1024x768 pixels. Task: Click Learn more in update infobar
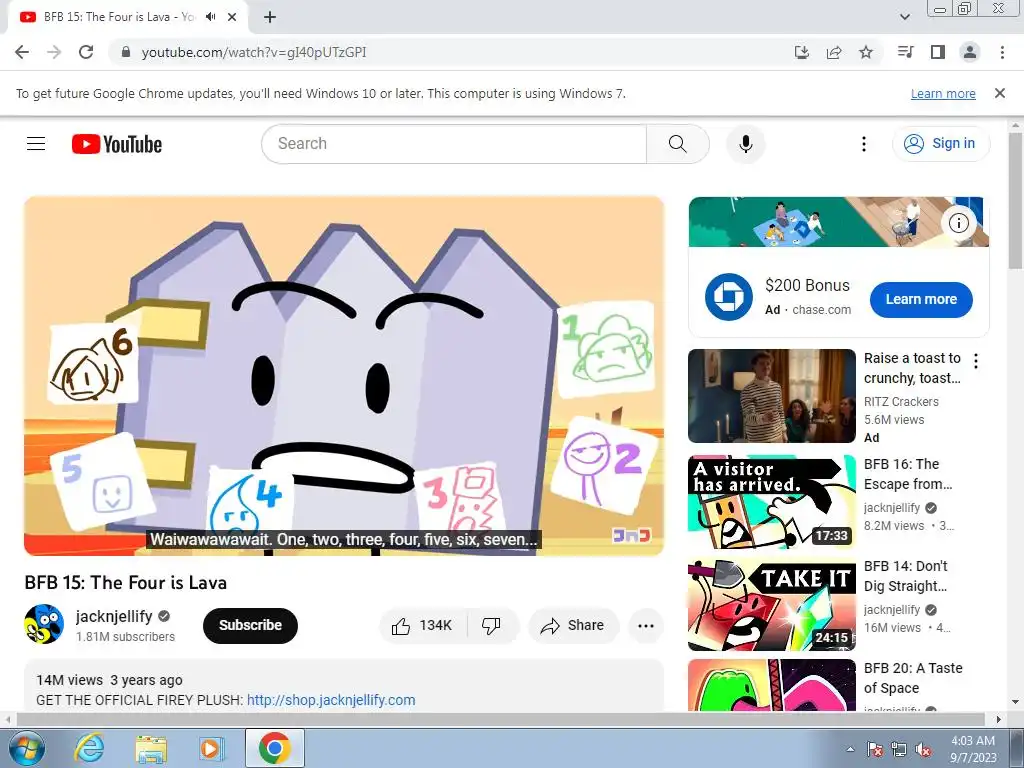click(943, 93)
